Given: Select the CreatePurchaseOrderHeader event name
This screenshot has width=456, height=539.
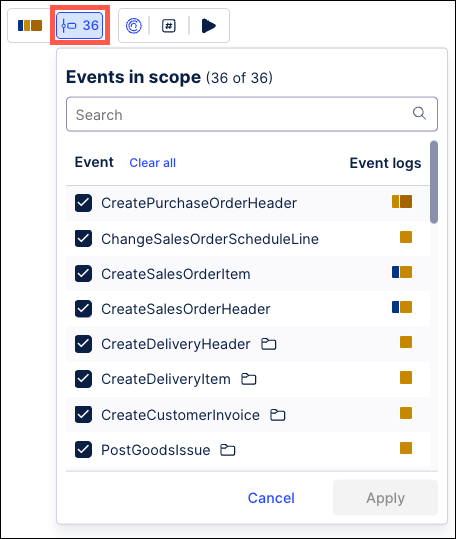Looking at the screenshot, I should [199, 203].
